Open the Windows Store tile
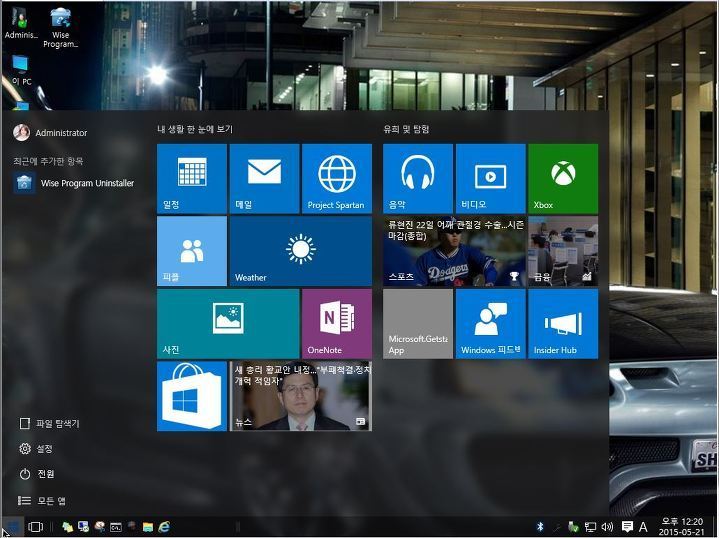This screenshot has height=538, width=719. point(192,396)
